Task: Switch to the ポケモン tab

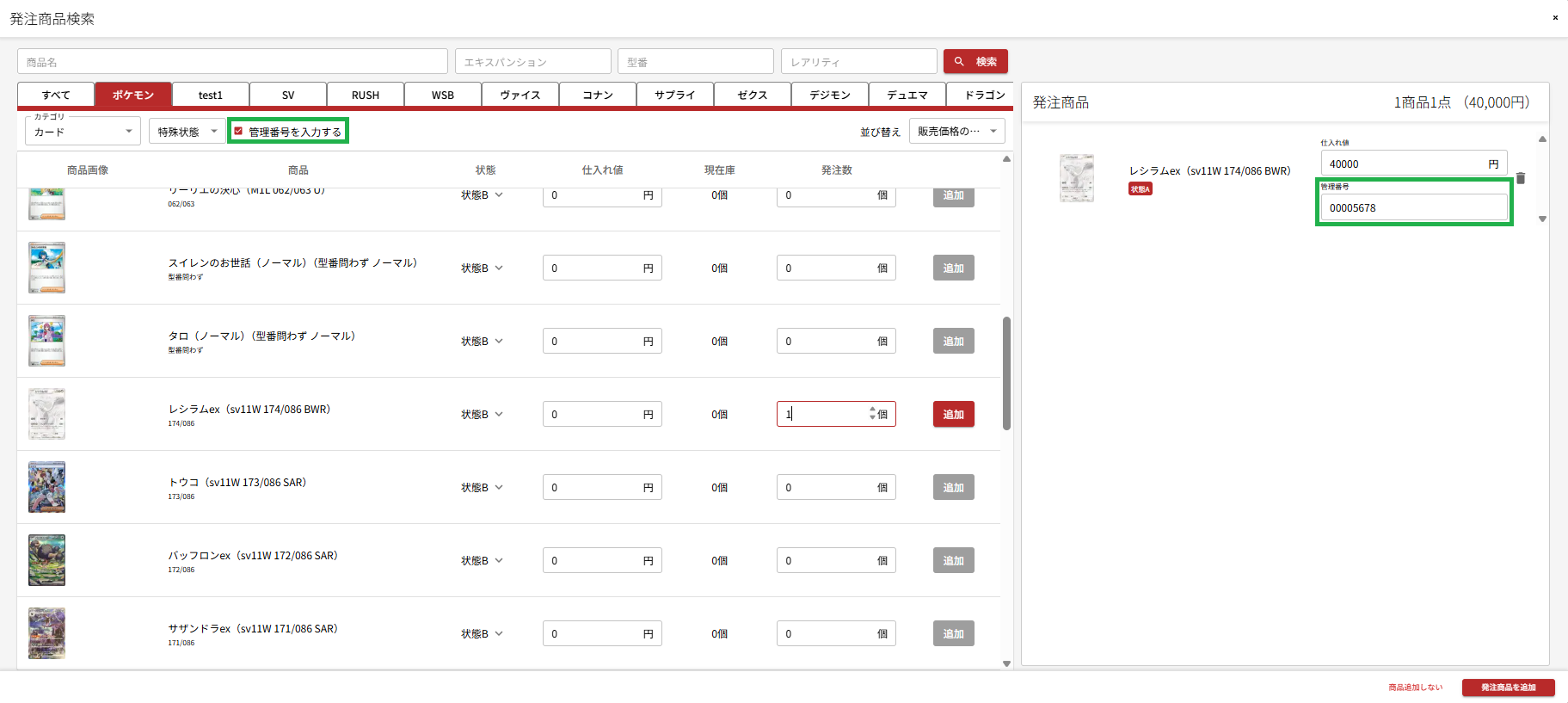Action: point(133,95)
